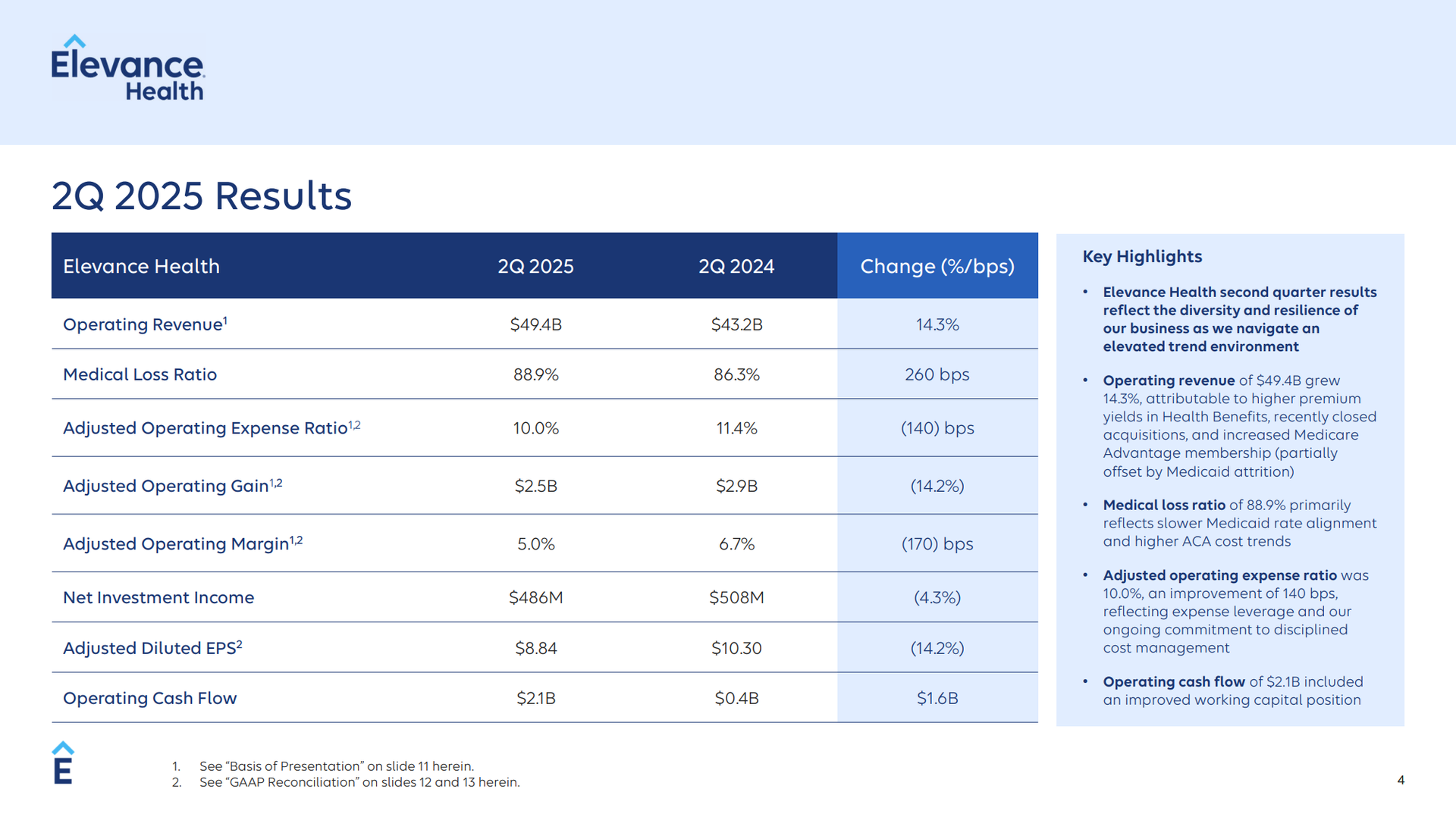Click the bold first bullet about diversity and resilience

click(x=1240, y=319)
